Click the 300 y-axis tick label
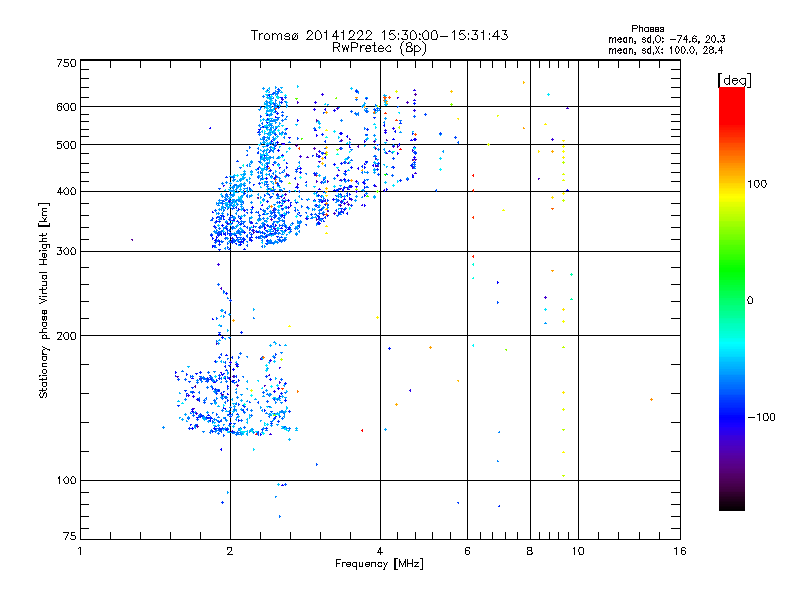The width and height of the screenshot is (800, 600). click(66, 252)
